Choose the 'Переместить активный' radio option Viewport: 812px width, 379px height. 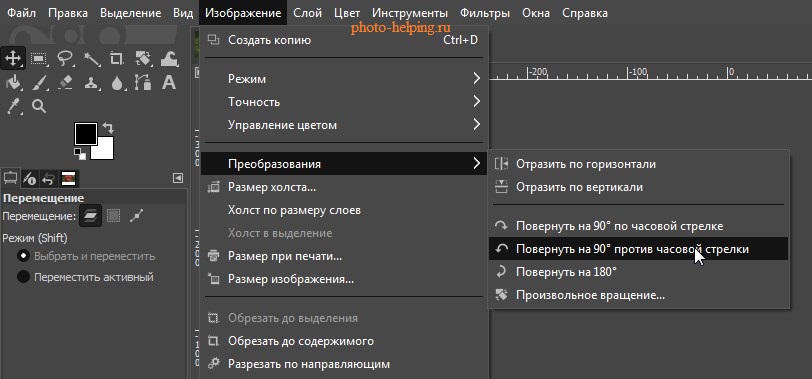point(85,277)
